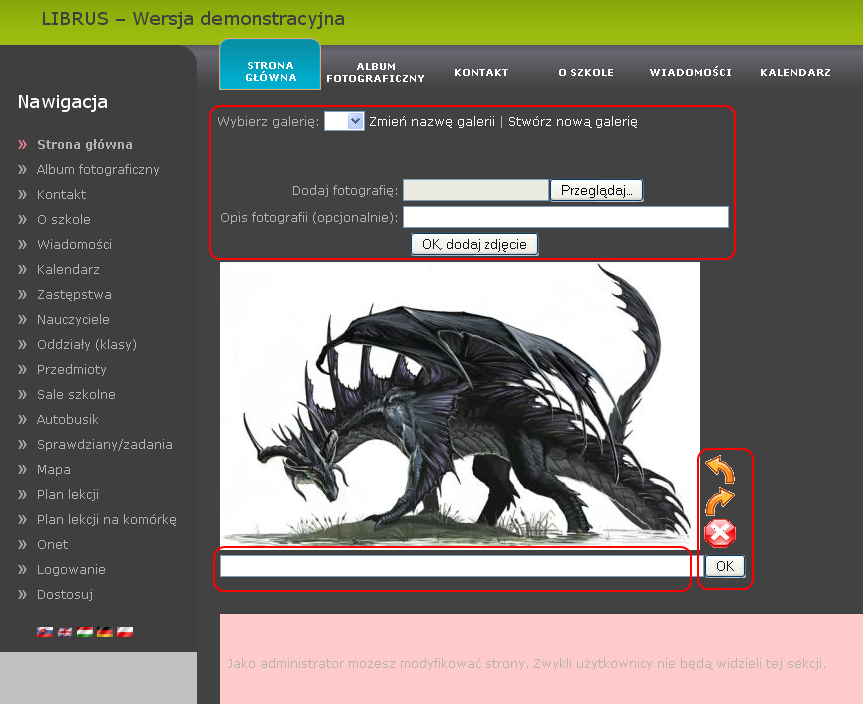Click the Jako administrator notice text

click(x=527, y=664)
